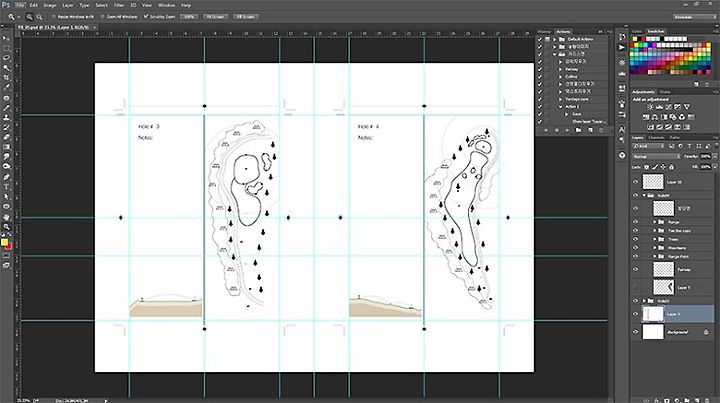This screenshot has width=720, height=403.
Task: Click play selection in Actions panel
Action: coord(567,130)
